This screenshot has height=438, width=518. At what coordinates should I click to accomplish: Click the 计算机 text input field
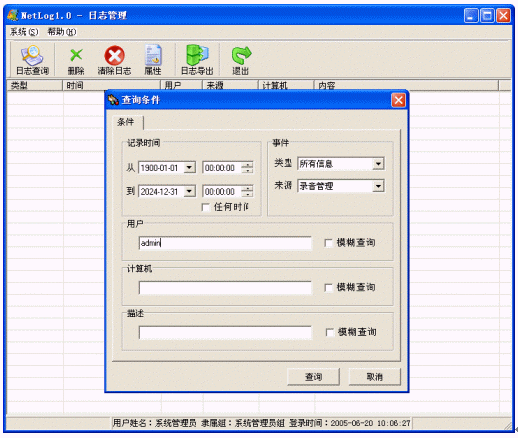(x=225, y=288)
